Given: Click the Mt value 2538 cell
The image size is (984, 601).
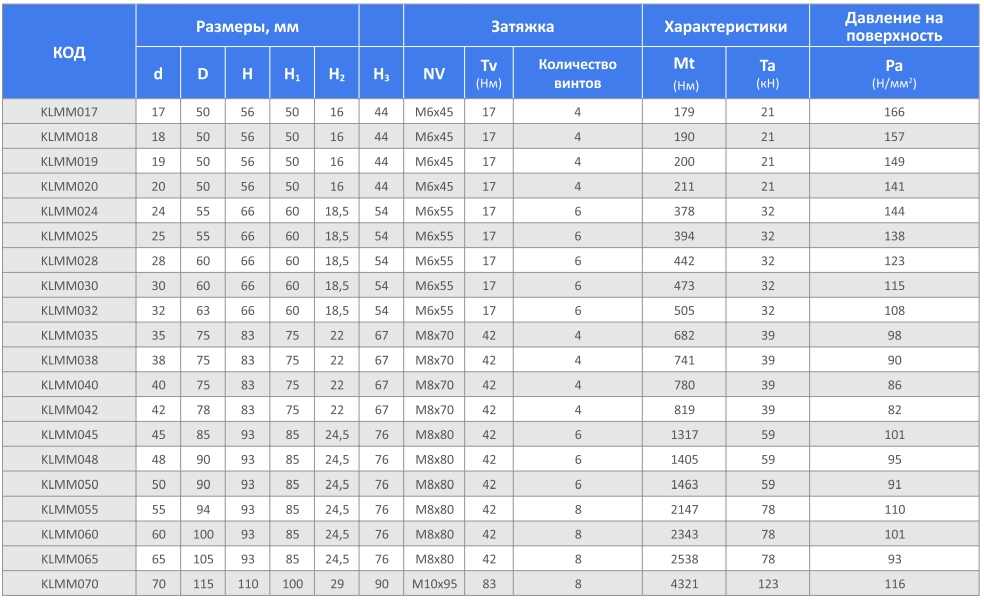Looking at the screenshot, I should pyautogui.click(x=684, y=558).
